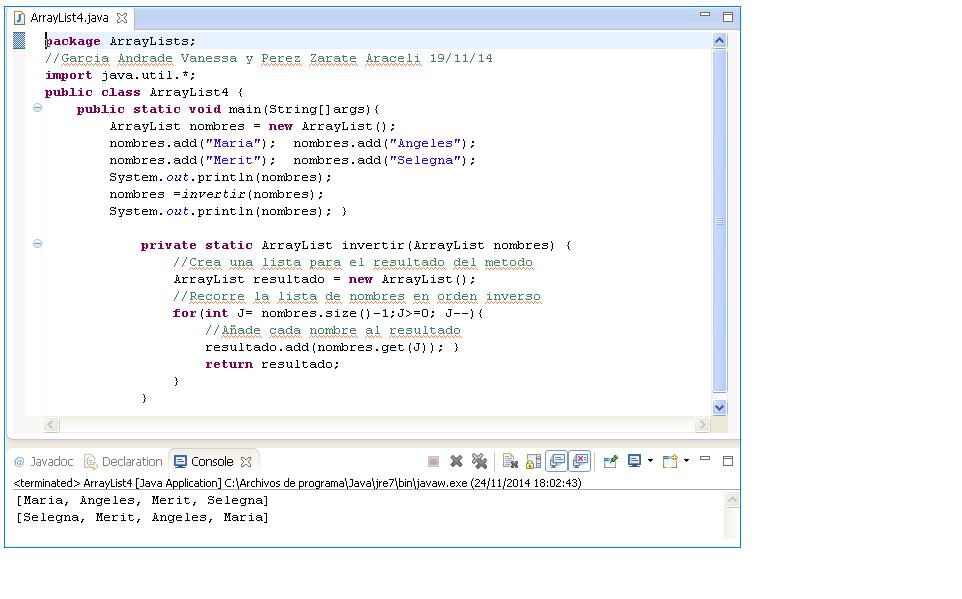Switch to the Declaration tab

click(x=123, y=462)
